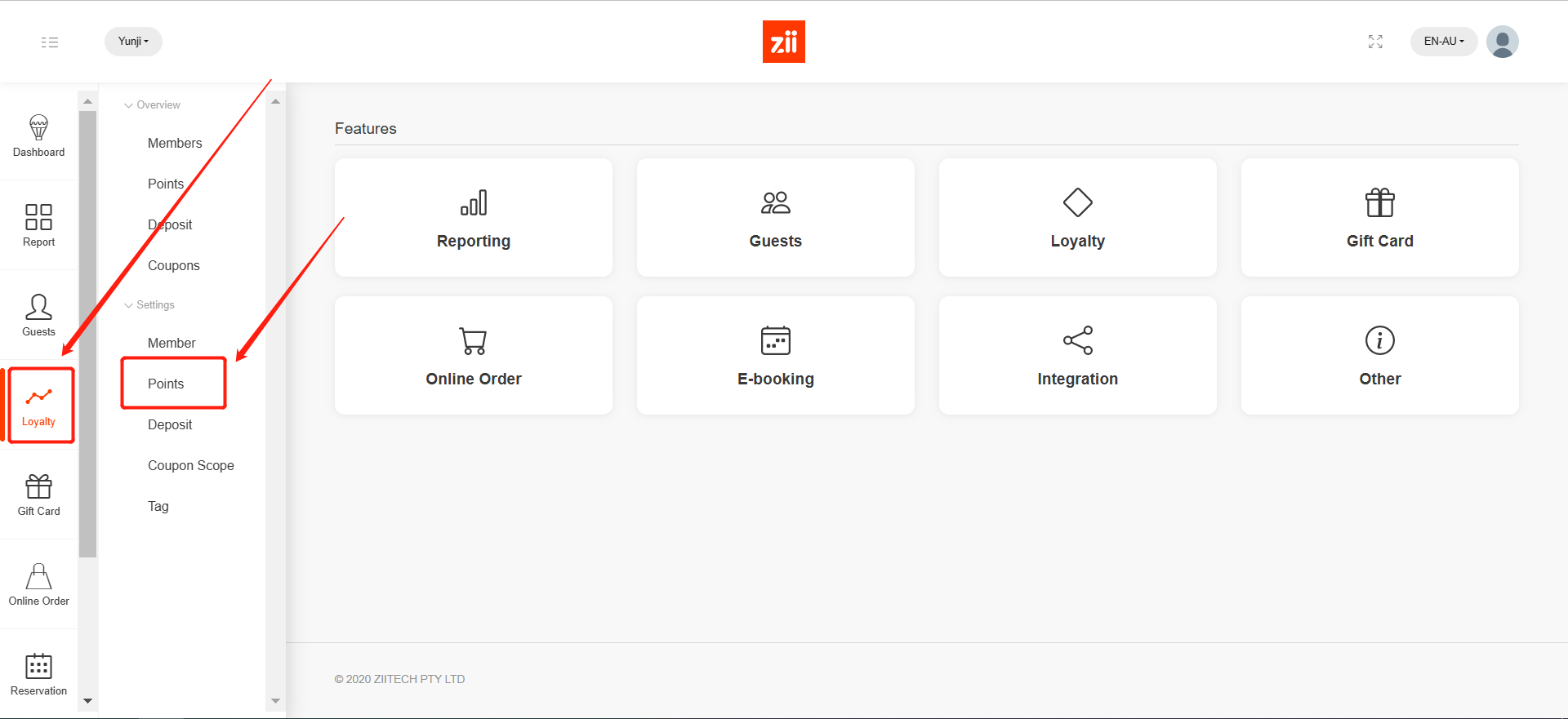Open Coupon Scope under Settings
The image size is (1568, 719).
191,465
